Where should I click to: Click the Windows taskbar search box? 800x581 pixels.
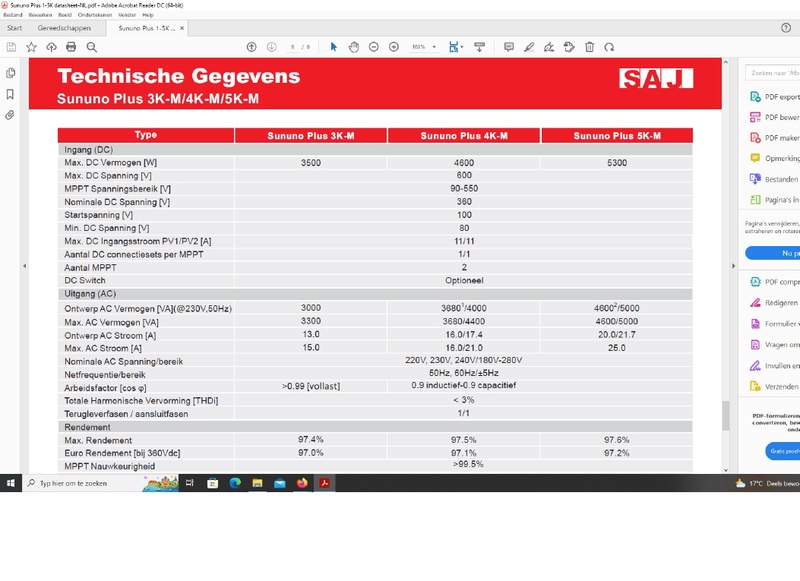[x=101, y=483]
